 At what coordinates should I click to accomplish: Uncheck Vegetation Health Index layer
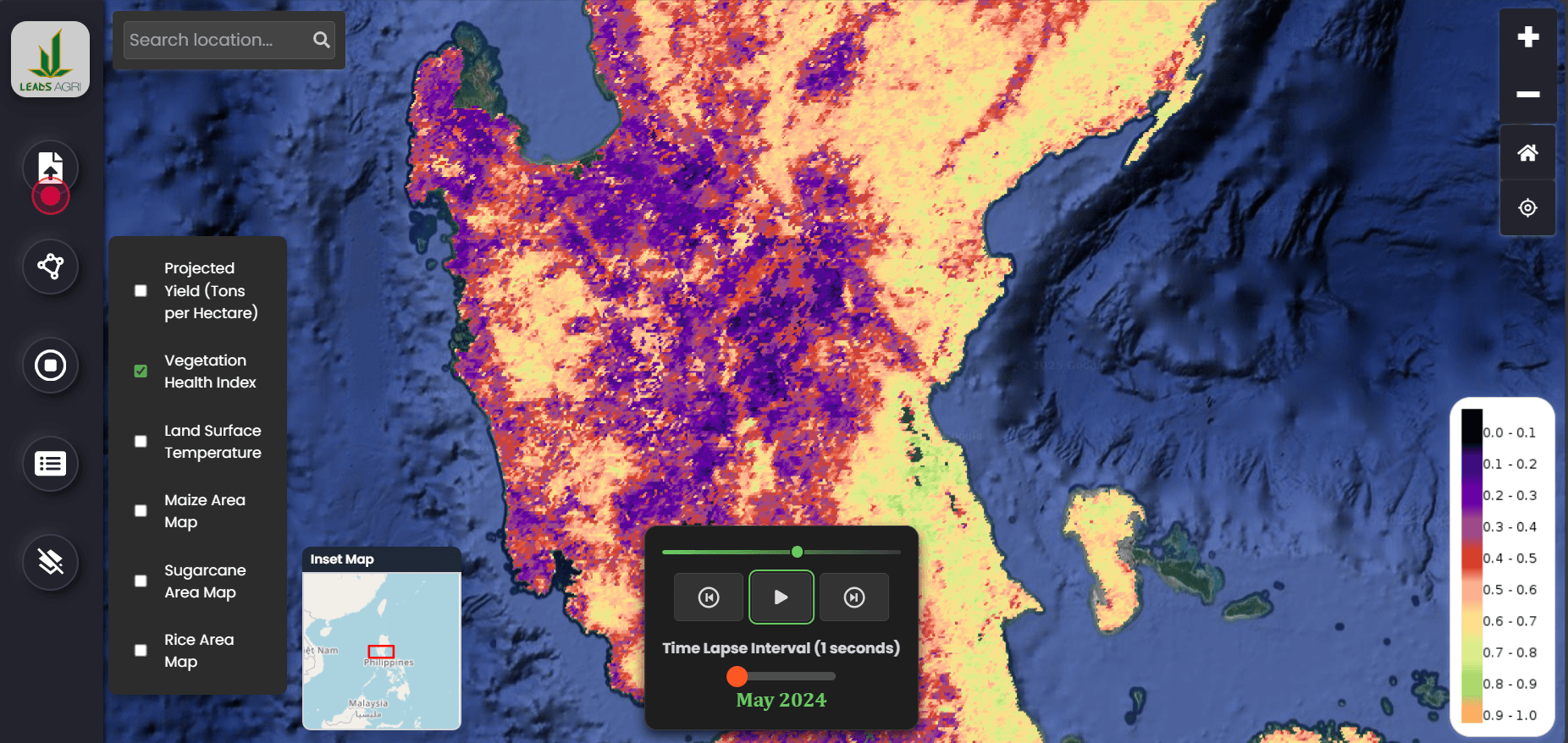pos(141,371)
